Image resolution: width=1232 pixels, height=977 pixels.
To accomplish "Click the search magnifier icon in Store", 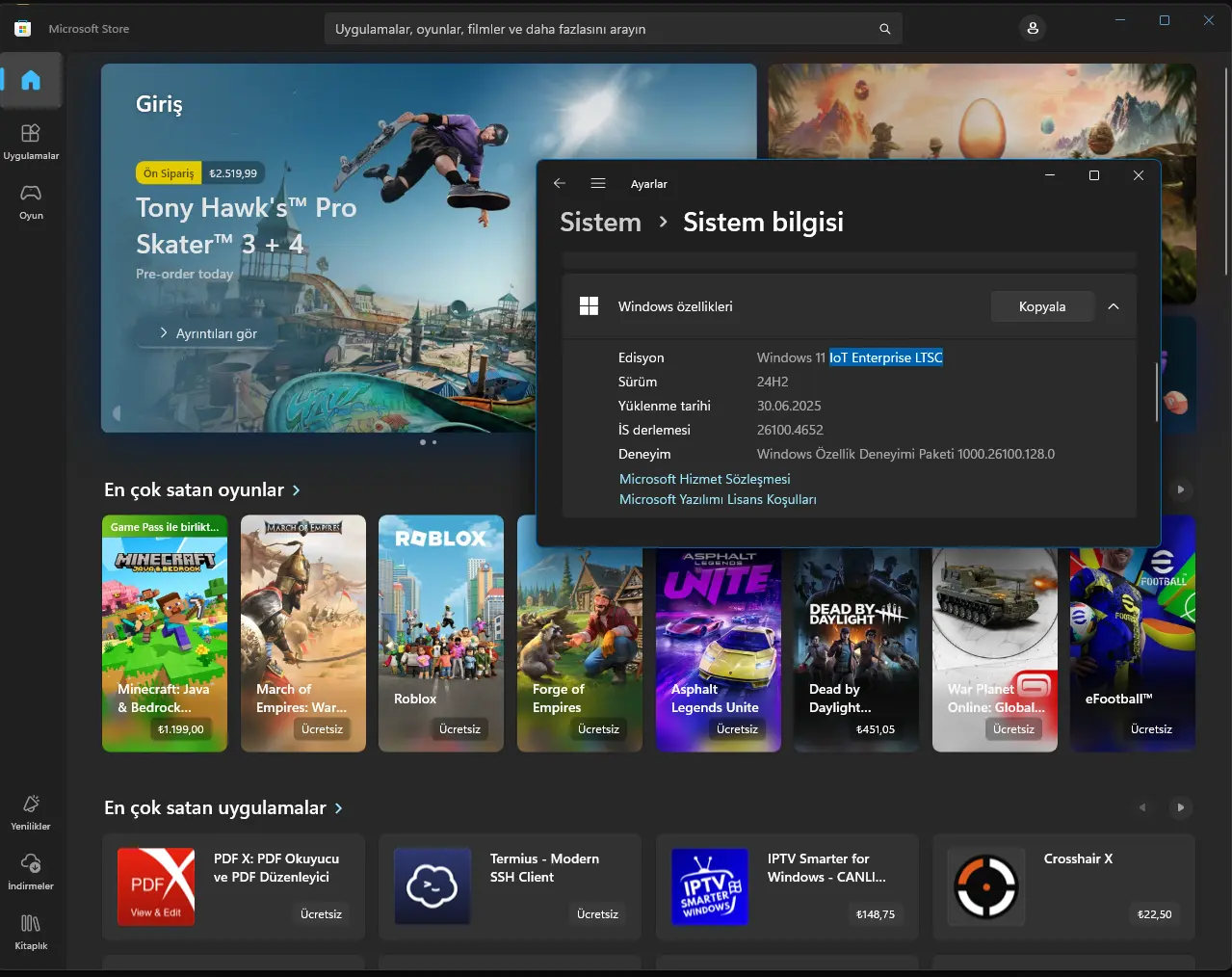I will pos(884,29).
